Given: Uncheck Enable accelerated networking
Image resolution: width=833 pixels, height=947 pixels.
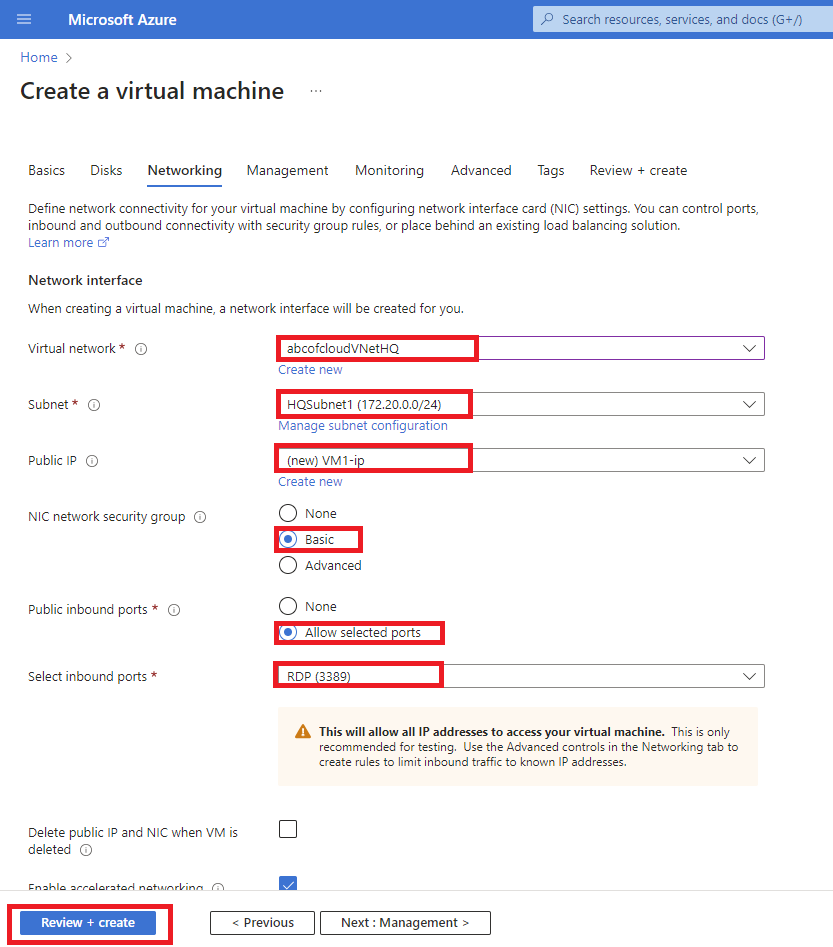Looking at the screenshot, I should click(288, 884).
